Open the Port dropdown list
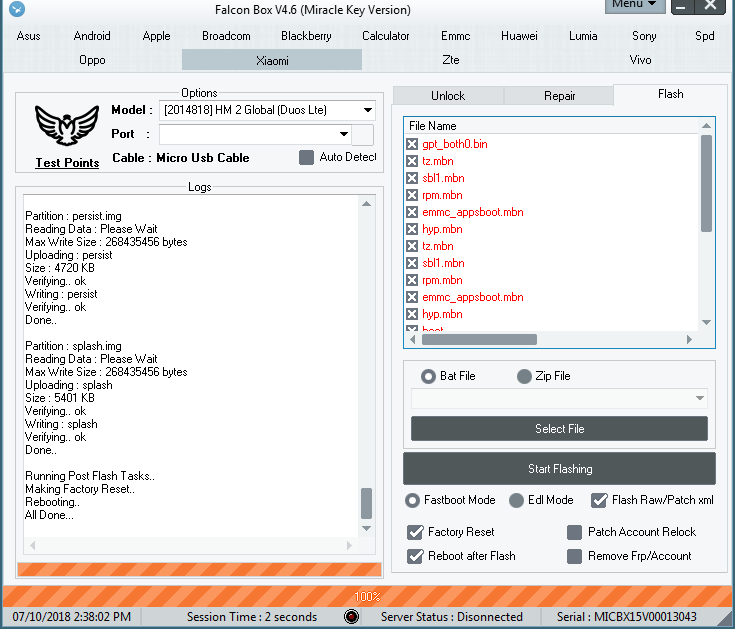The width and height of the screenshot is (735, 629). point(344,134)
